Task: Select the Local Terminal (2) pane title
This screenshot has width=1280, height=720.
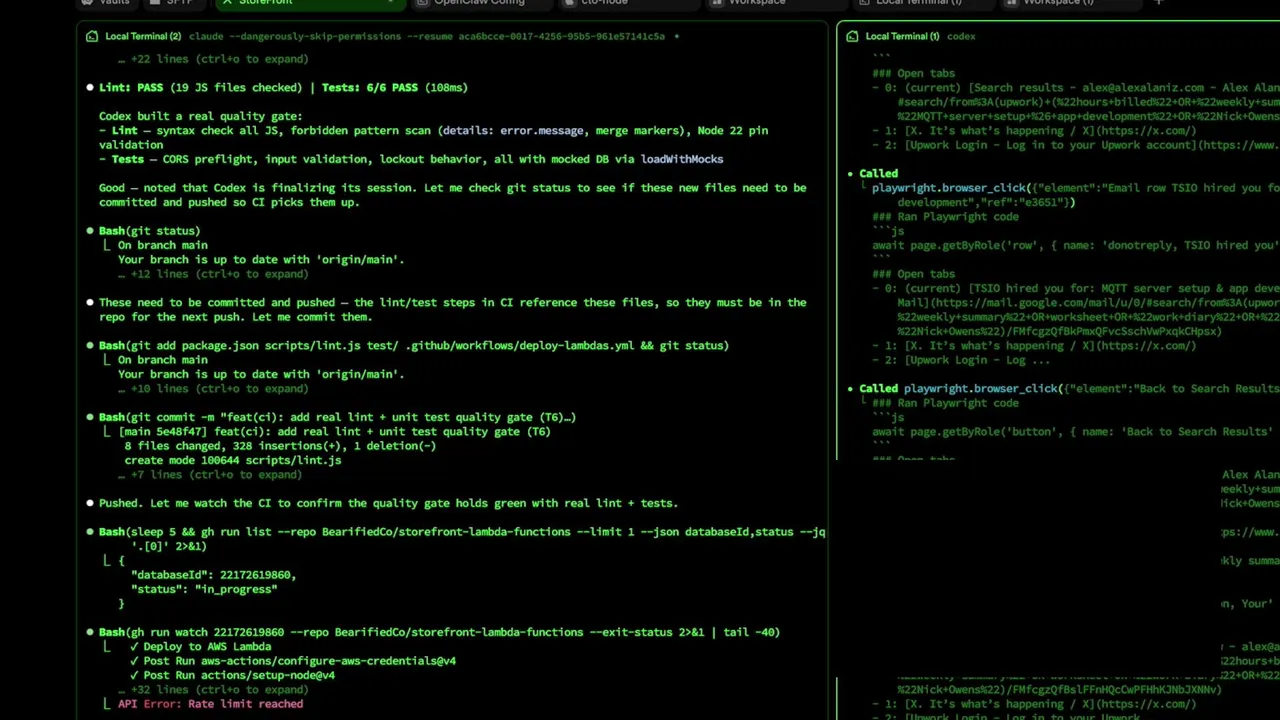Action: 143,36
